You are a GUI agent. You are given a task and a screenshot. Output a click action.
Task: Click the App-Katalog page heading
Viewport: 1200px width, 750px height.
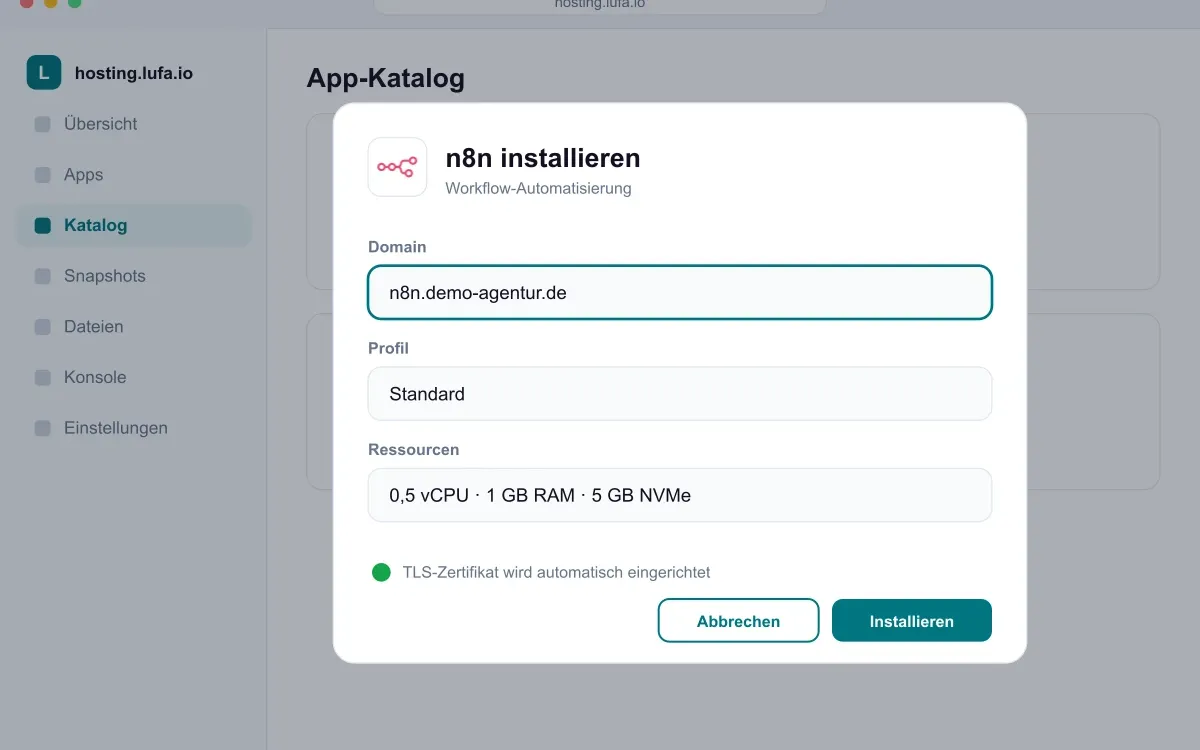coord(386,78)
